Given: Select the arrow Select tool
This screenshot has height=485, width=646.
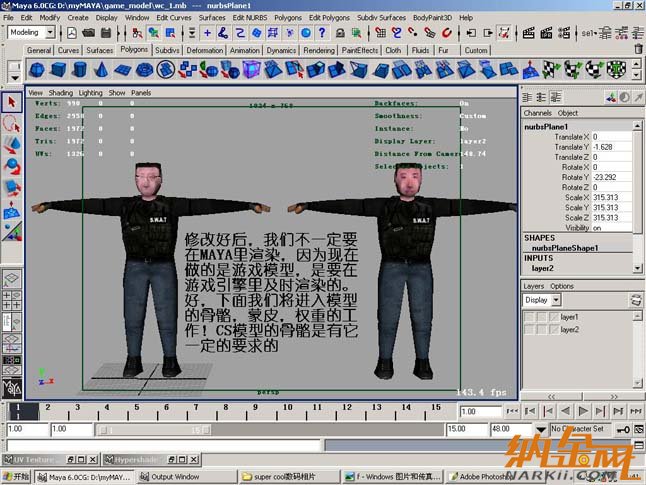Looking at the screenshot, I should point(12,102).
